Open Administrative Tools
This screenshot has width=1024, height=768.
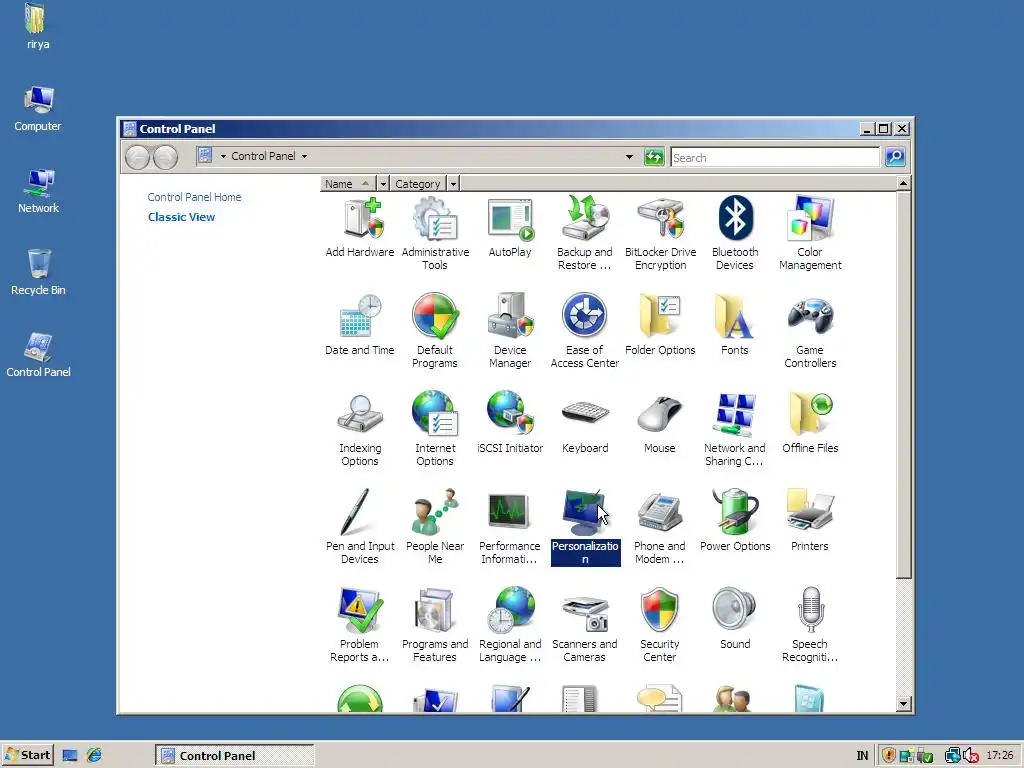click(x=435, y=233)
